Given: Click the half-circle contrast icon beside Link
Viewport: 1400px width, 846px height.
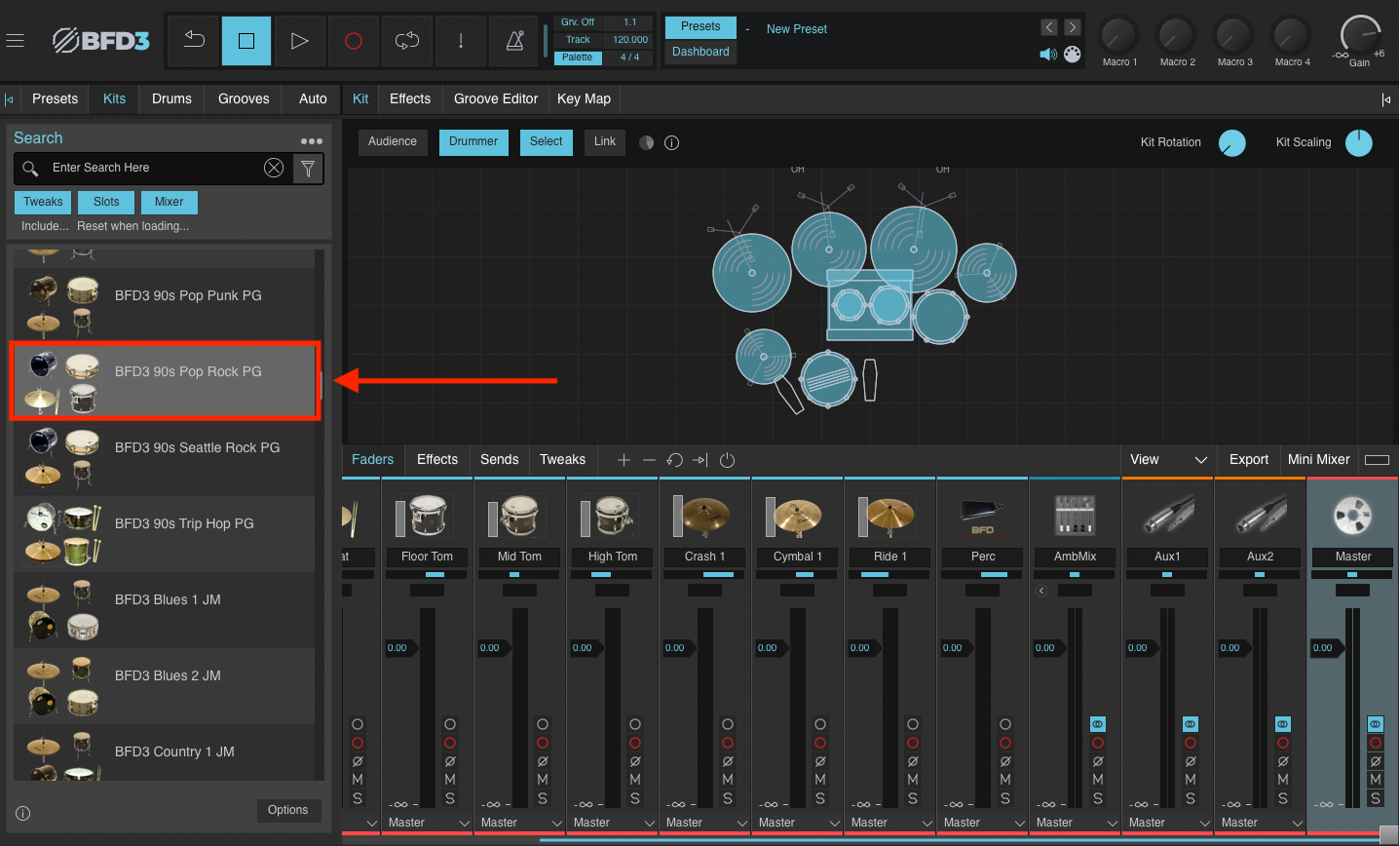Looking at the screenshot, I should [646, 142].
